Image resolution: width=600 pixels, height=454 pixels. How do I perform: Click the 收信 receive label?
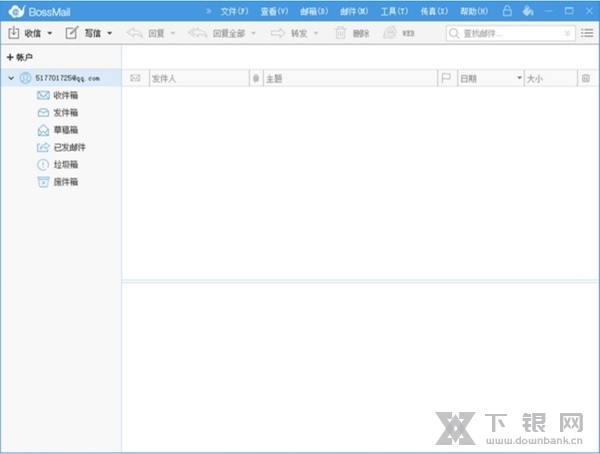coord(33,33)
